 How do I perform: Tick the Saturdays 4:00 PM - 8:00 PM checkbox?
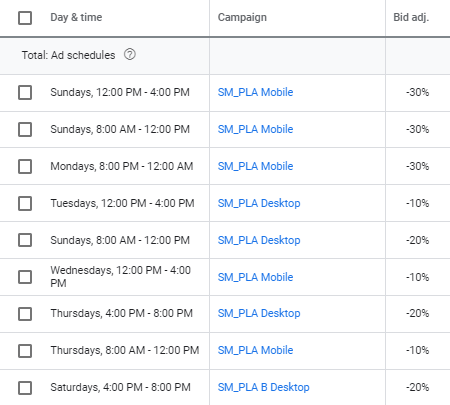pyautogui.click(x=25, y=388)
